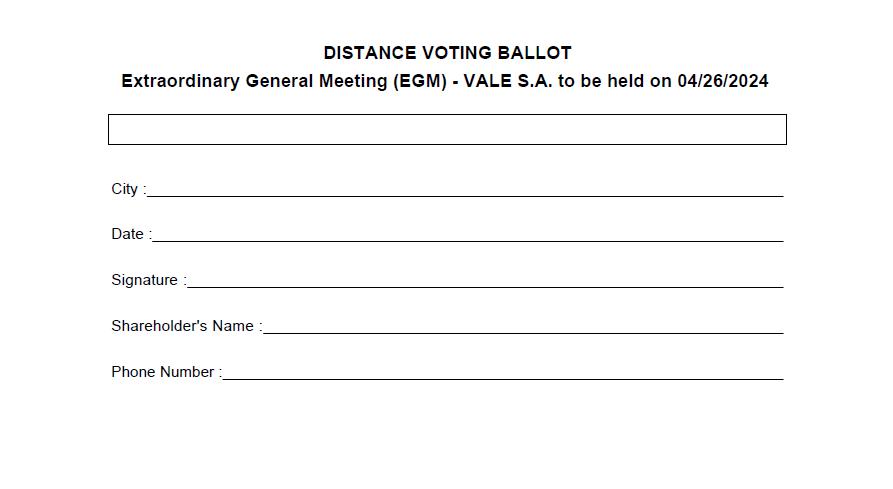
Task: Click the meeting date "04/26/2024"
Action: pos(723,82)
